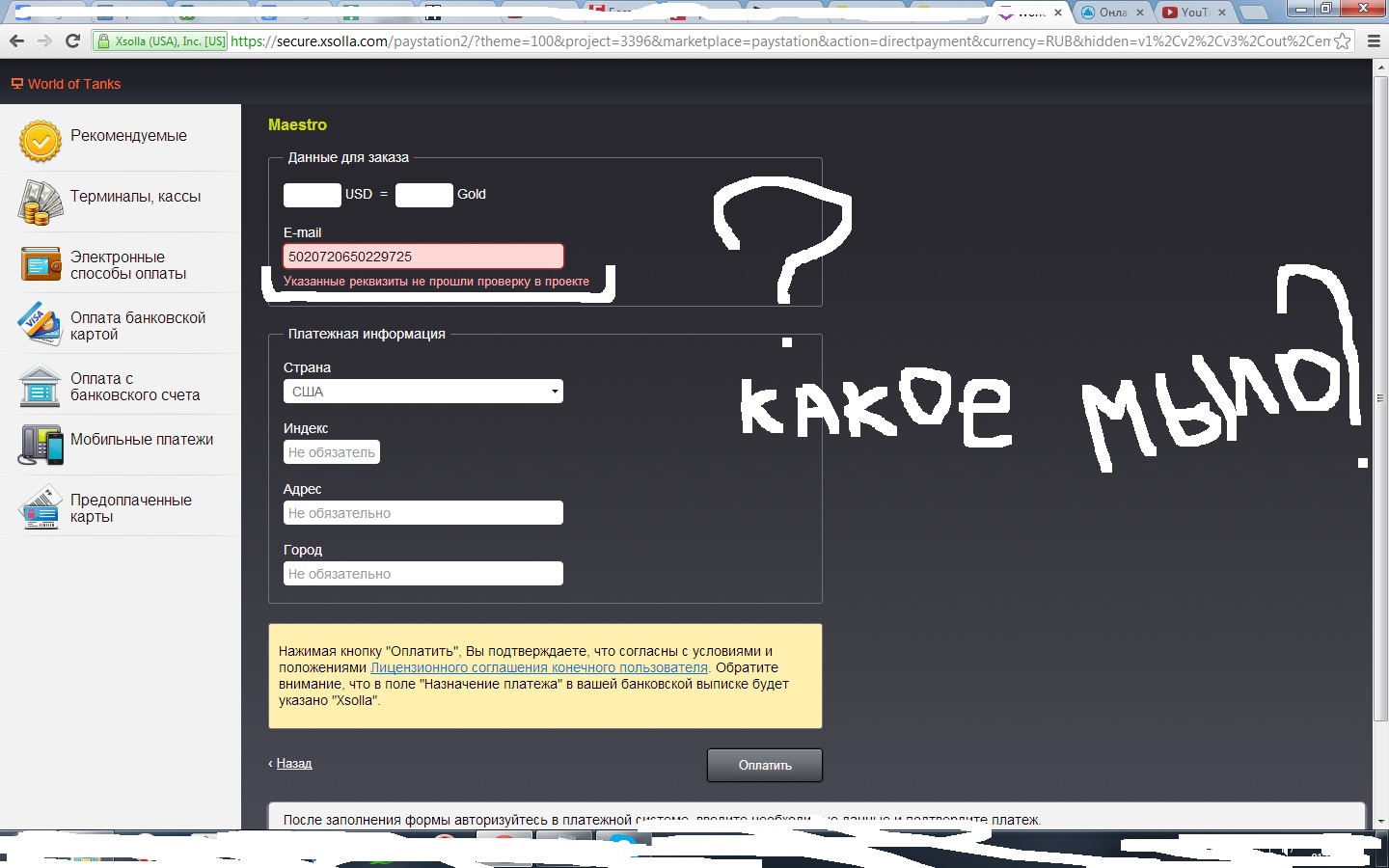Pick the Оплата банковской картой Visa icon

click(41, 324)
